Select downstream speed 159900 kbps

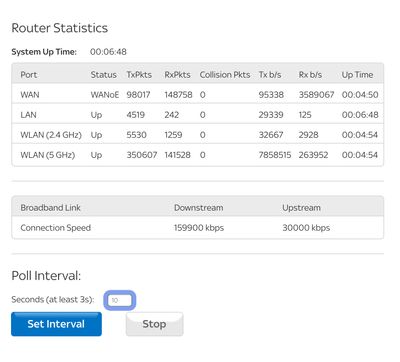pos(199,228)
